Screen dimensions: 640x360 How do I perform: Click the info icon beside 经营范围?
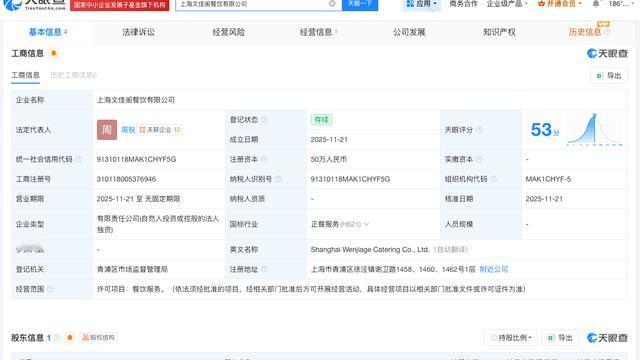point(50,289)
